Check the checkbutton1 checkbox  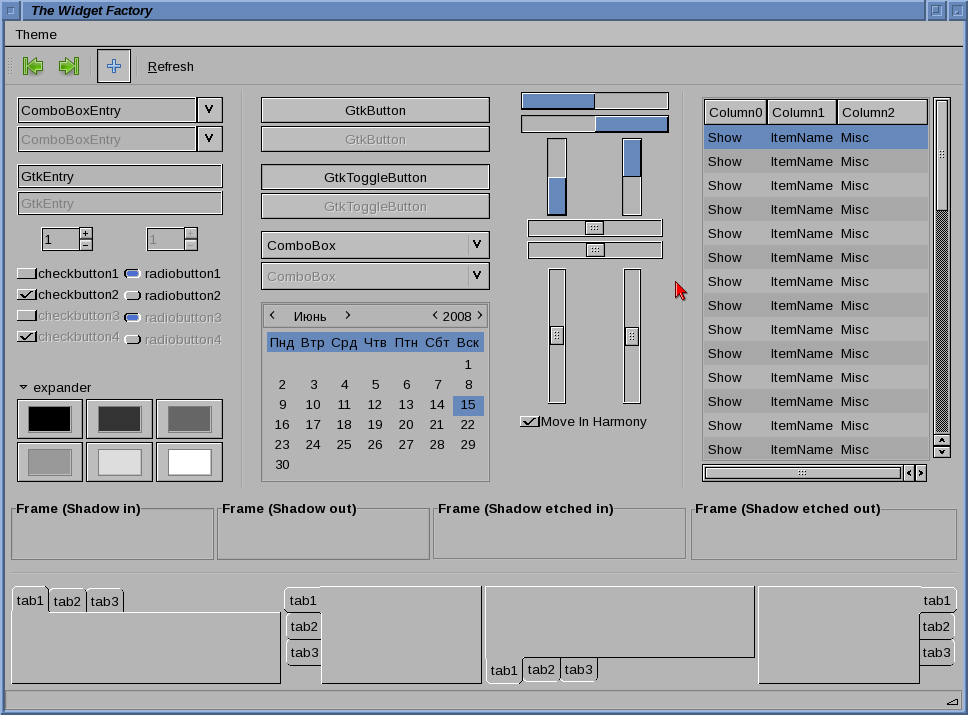(x=27, y=273)
